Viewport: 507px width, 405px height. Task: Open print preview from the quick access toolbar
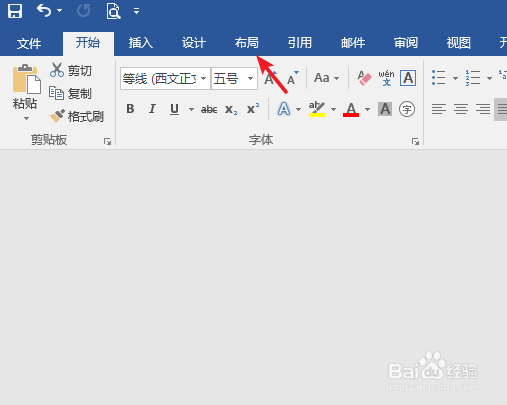pyautogui.click(x=113, y=11)
